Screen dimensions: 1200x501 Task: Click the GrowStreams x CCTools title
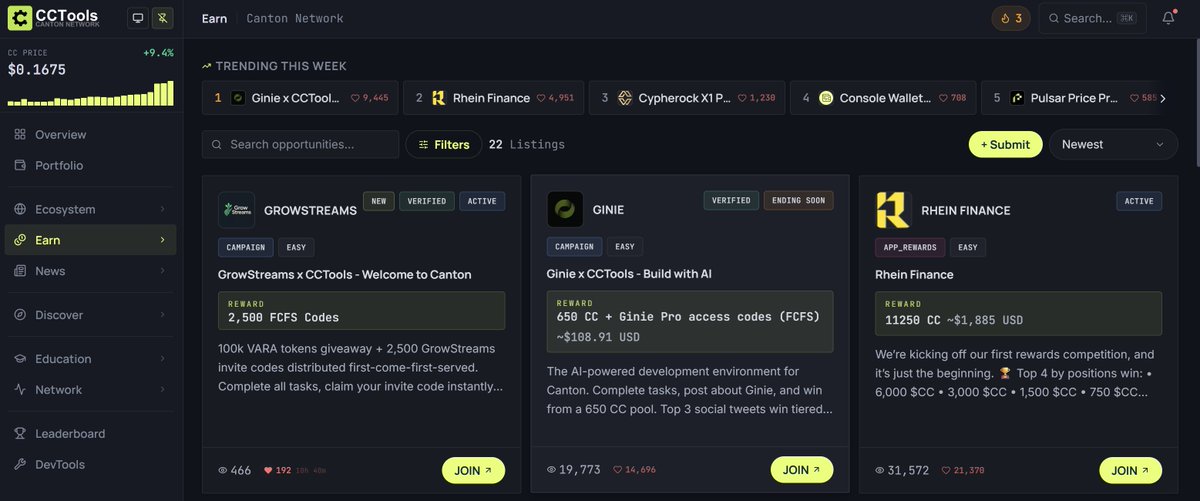pos(344,274)
